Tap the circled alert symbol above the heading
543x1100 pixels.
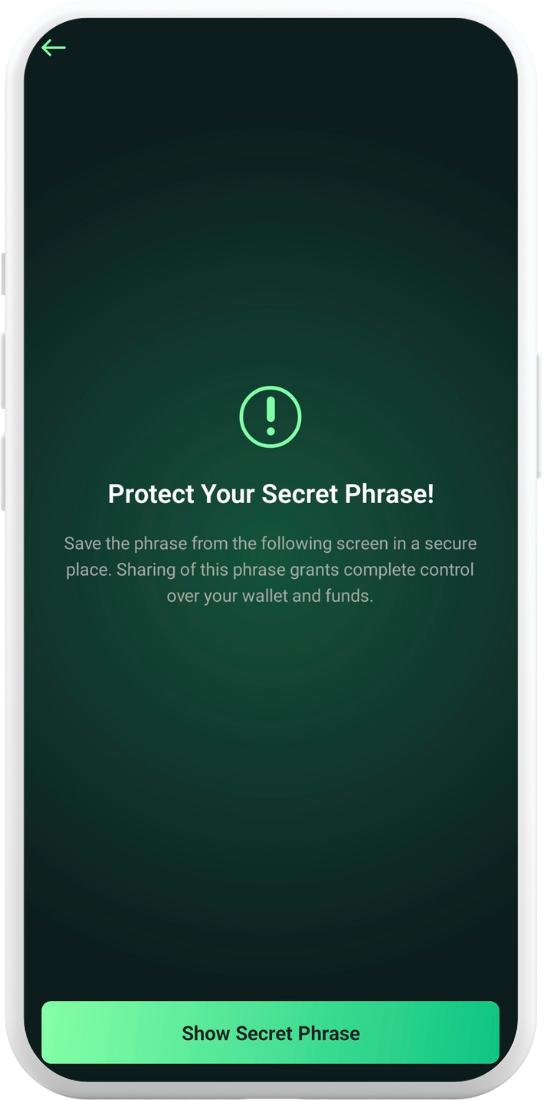(x=270, y=417)
